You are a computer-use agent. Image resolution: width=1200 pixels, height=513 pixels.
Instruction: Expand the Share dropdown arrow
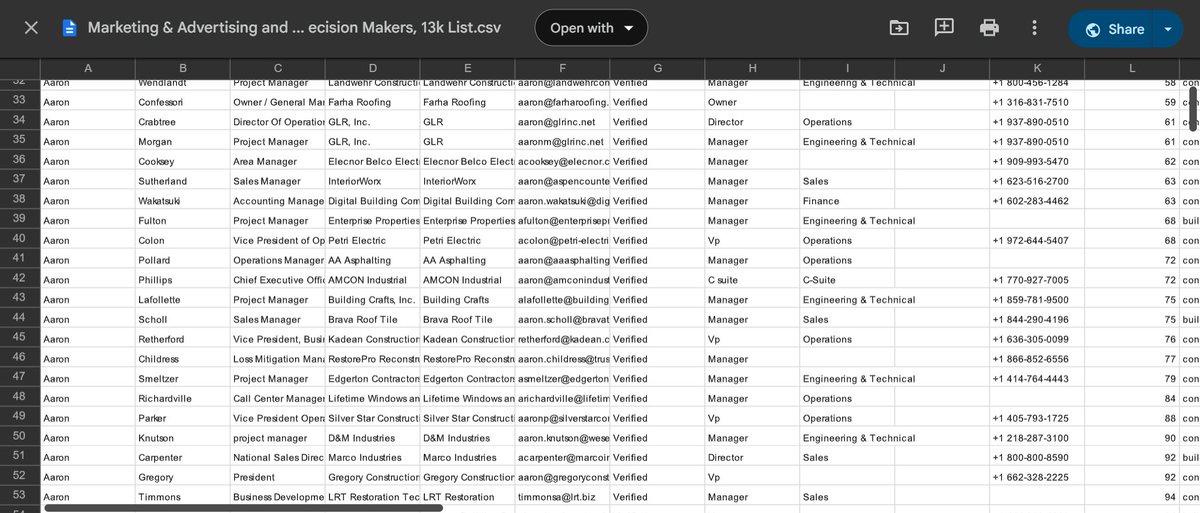pyautogui.click(x=1168, y=29)
